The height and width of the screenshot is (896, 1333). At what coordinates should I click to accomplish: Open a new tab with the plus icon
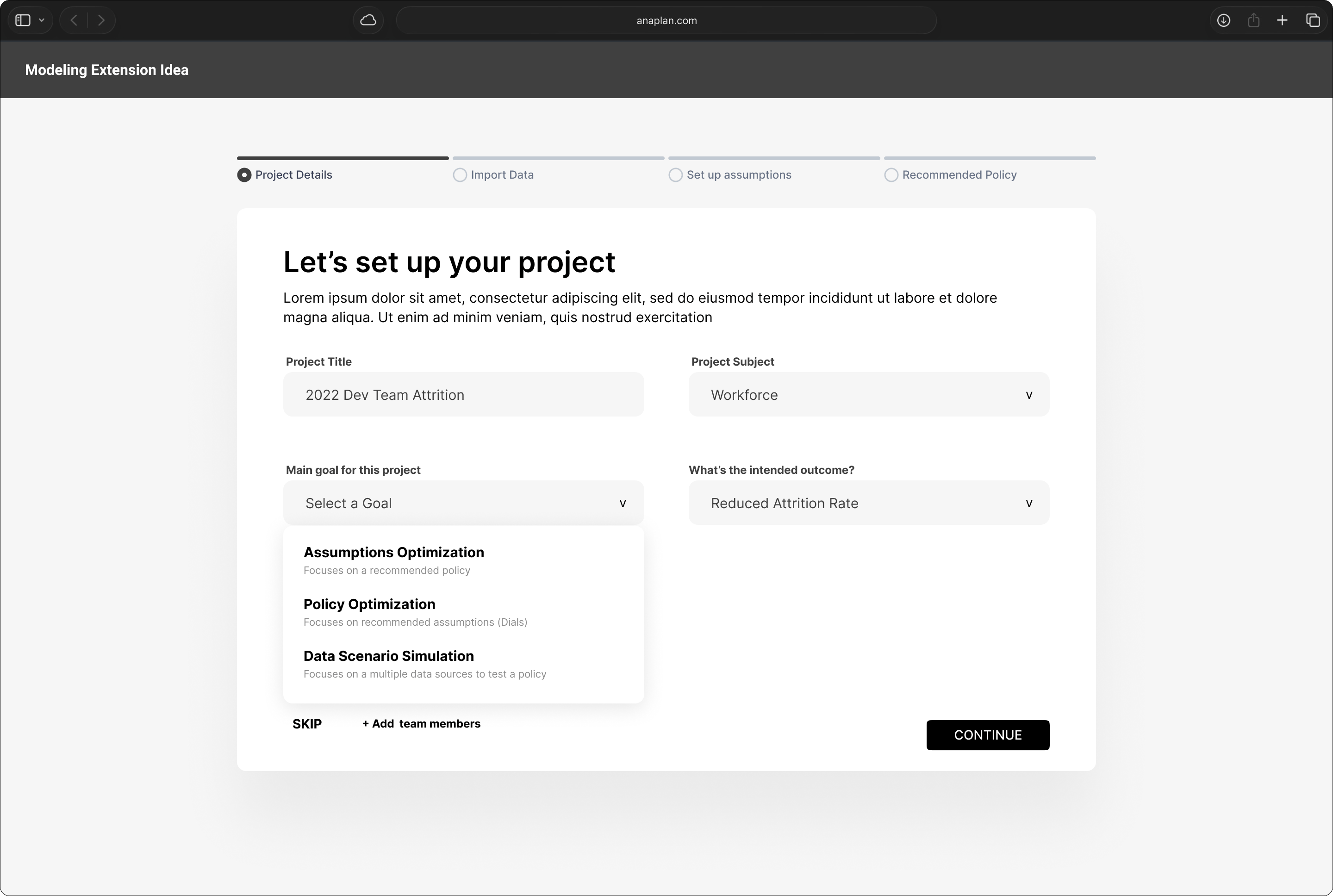tap(1282, 20)
